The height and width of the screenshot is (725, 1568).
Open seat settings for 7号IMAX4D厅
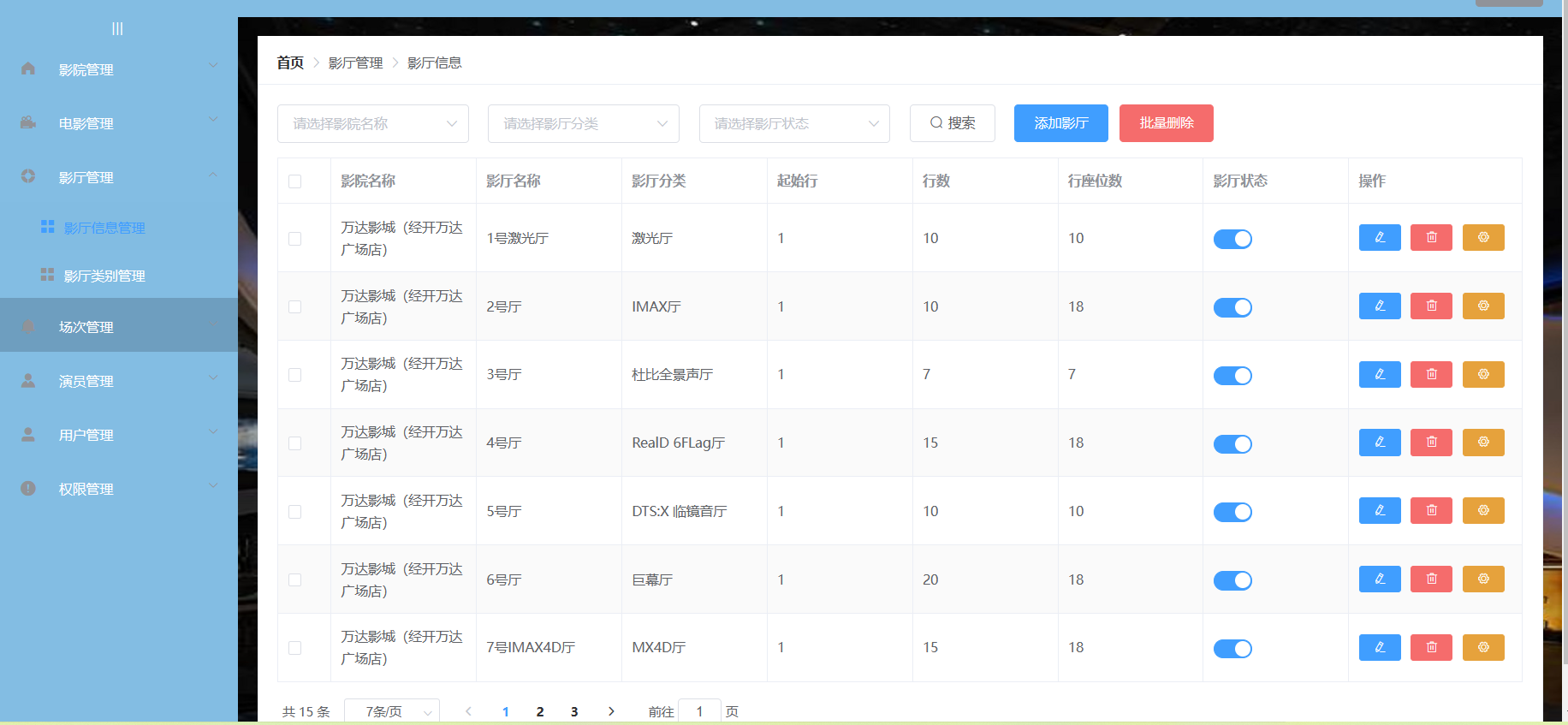tap(1483, 647)
